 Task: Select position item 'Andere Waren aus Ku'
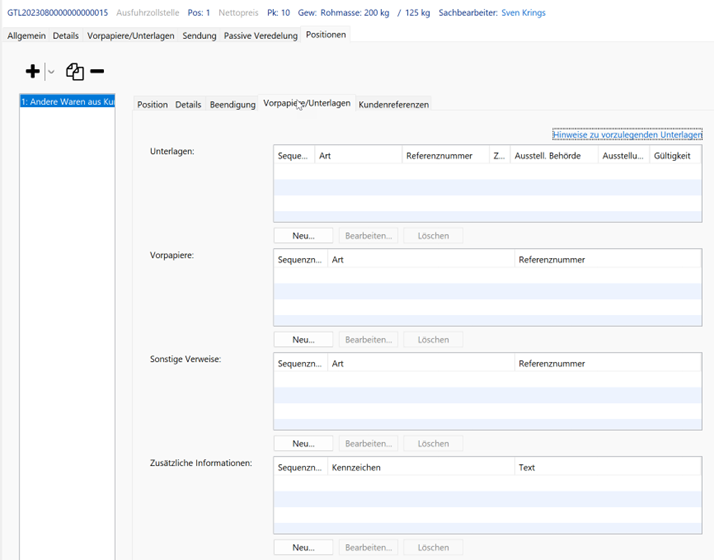(x=68, y=103)
